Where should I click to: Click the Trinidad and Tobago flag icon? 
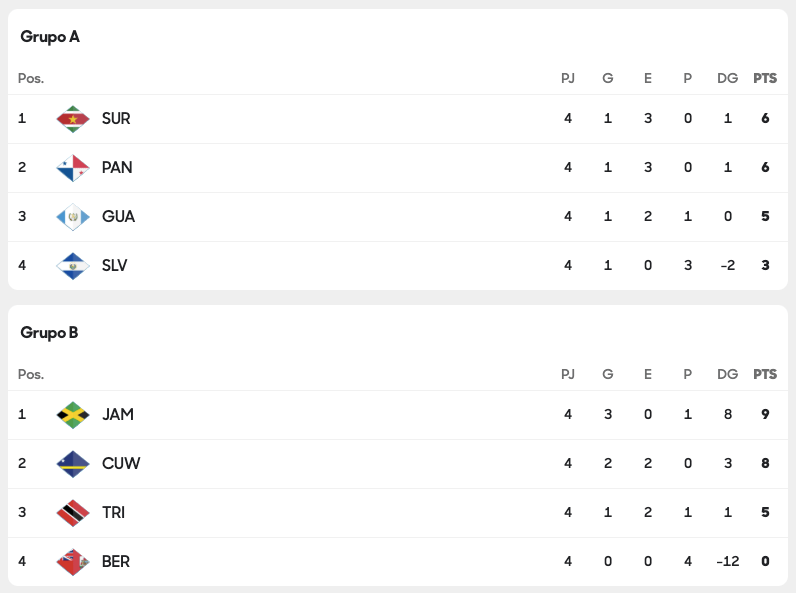[x=73, y=512]
